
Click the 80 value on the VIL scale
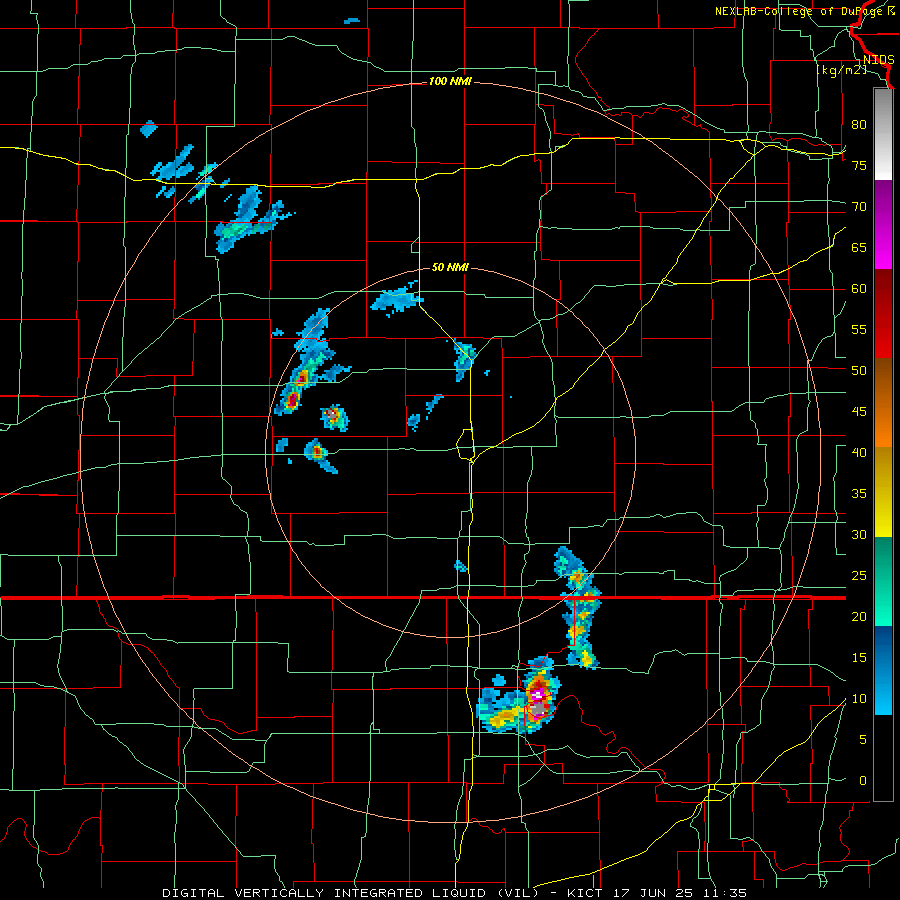point(859,125)
